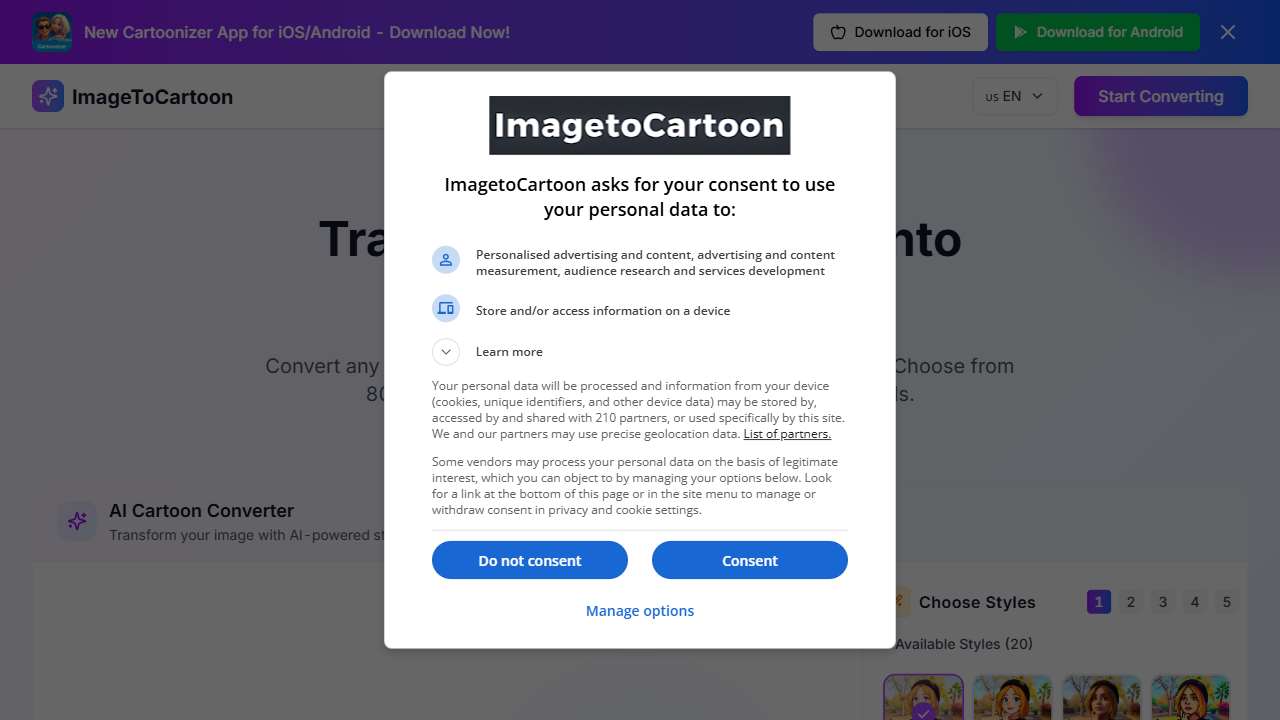Image resolution: width=1280 pixels, height=720 pixels.
Task: Click the Choose Styles panel icon
Action: pos(895,601)
